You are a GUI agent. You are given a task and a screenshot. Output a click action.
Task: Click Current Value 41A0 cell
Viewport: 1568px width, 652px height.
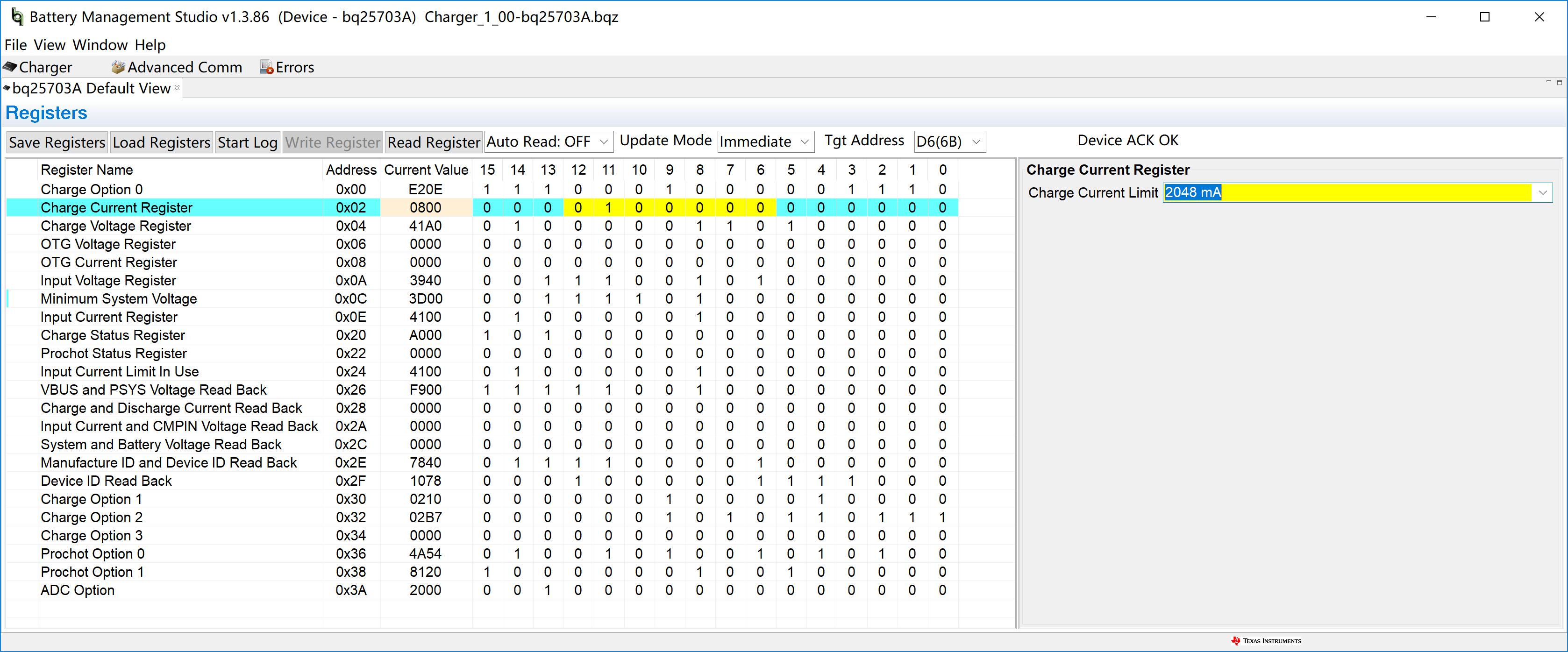coord(426,226)
